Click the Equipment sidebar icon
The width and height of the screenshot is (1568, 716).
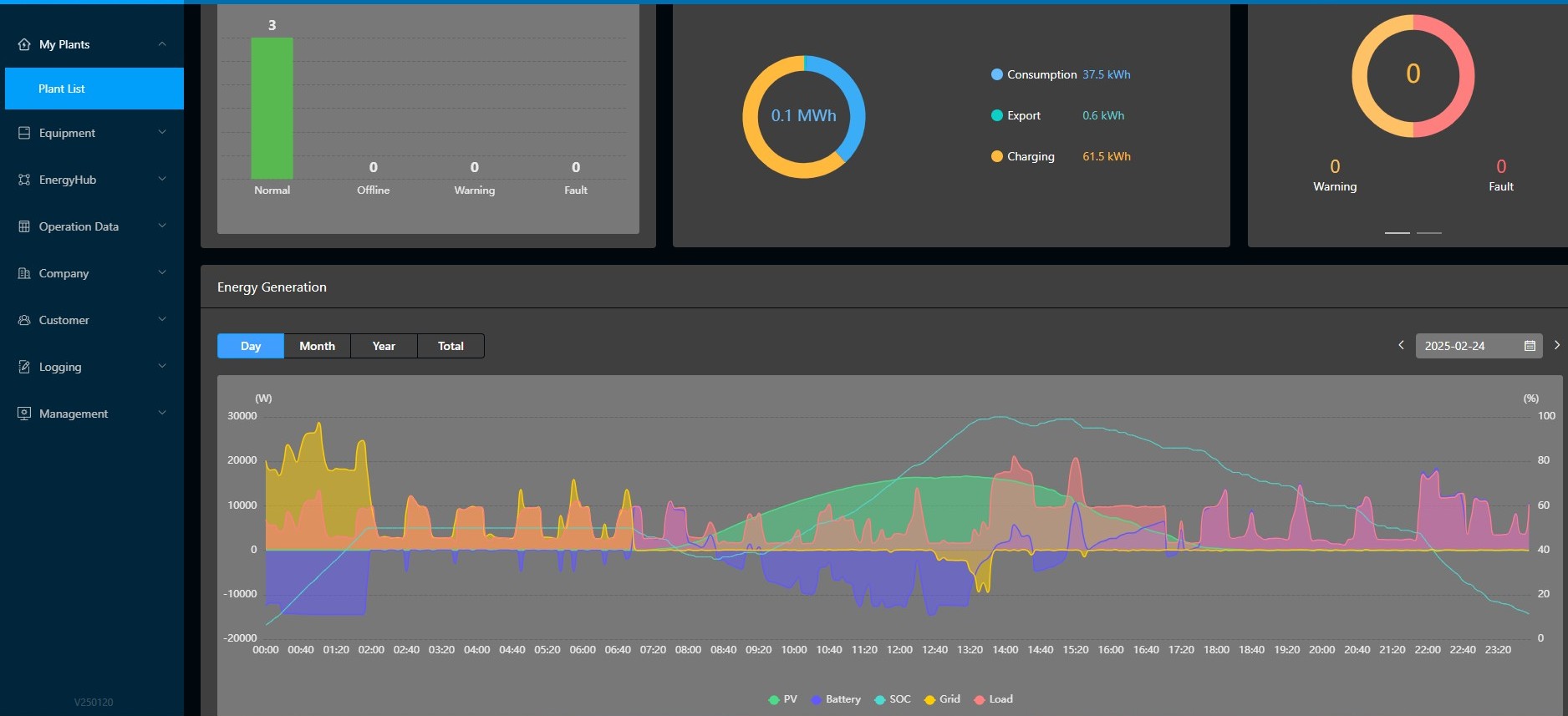coord(24,133)
